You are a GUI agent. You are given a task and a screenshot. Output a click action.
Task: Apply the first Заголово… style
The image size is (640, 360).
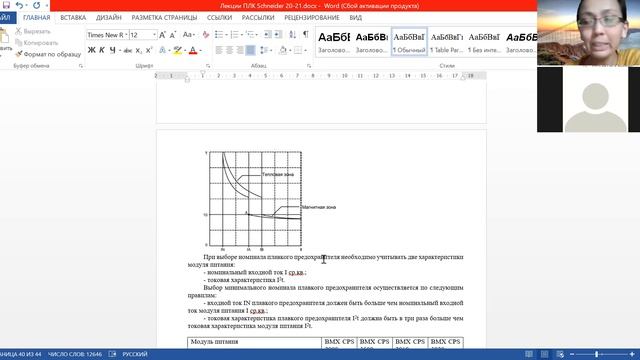[x=334, y=42]
